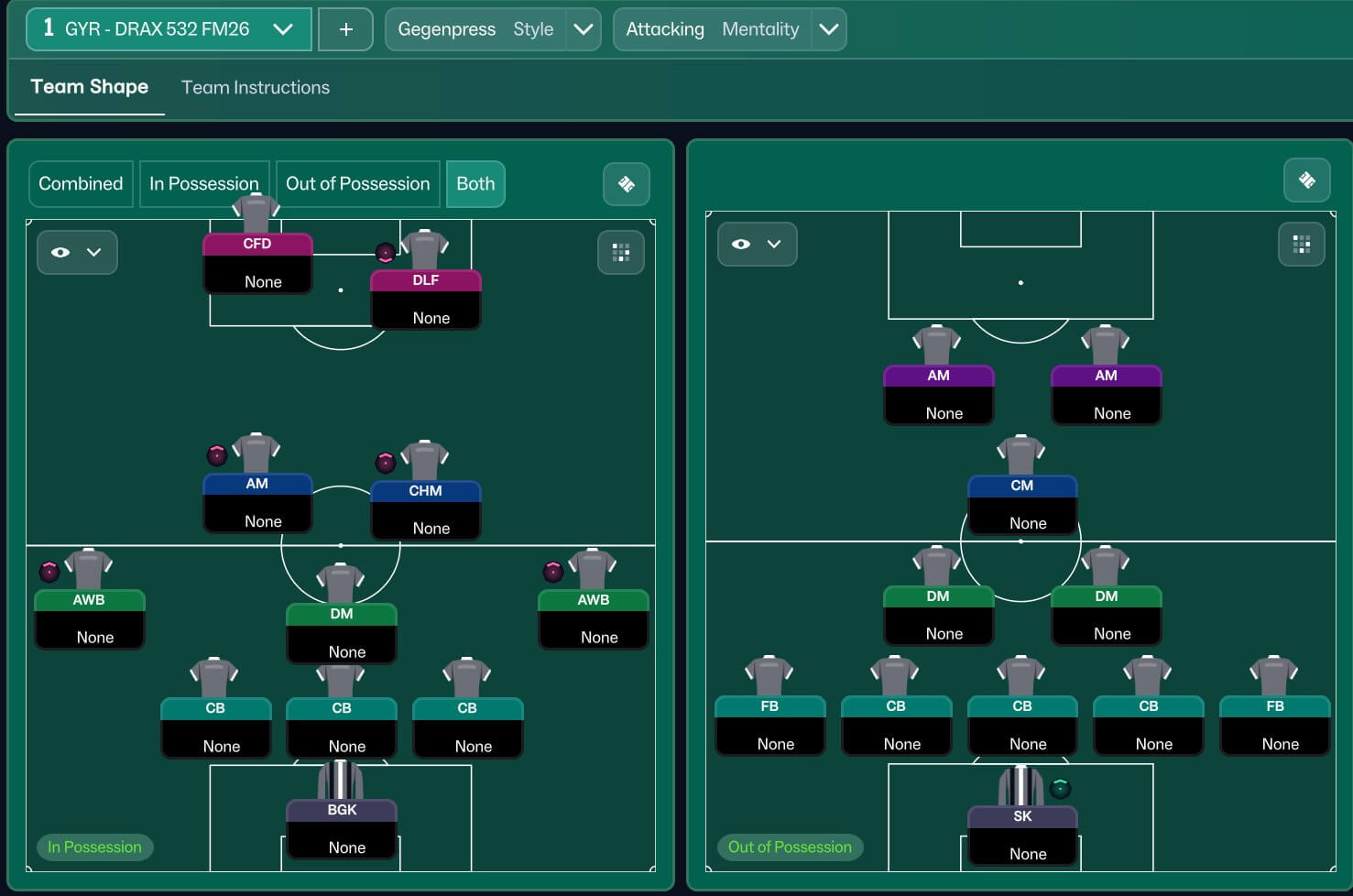Open the grid icon on Out of Possession pitch
The height and width of the screenshot is (896, 1353).
pyautogui.click(x=1301, y=245)
